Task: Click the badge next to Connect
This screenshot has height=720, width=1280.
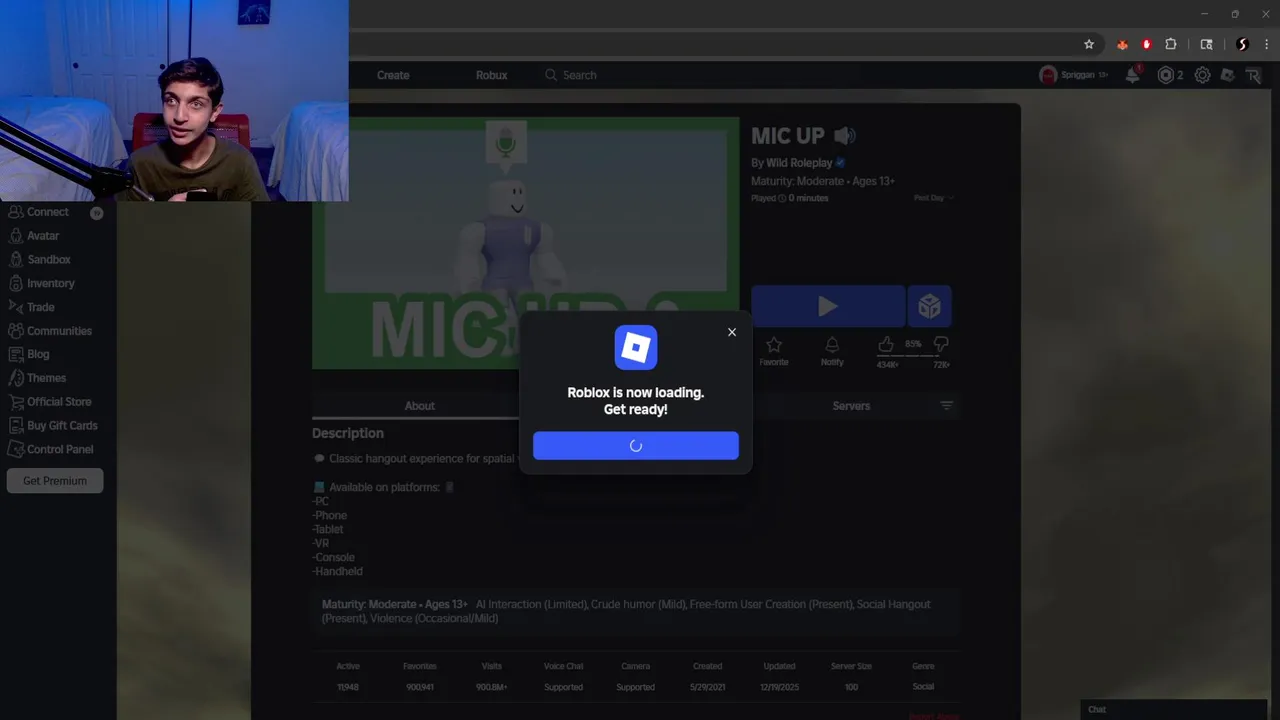Action: pos(96,213)
